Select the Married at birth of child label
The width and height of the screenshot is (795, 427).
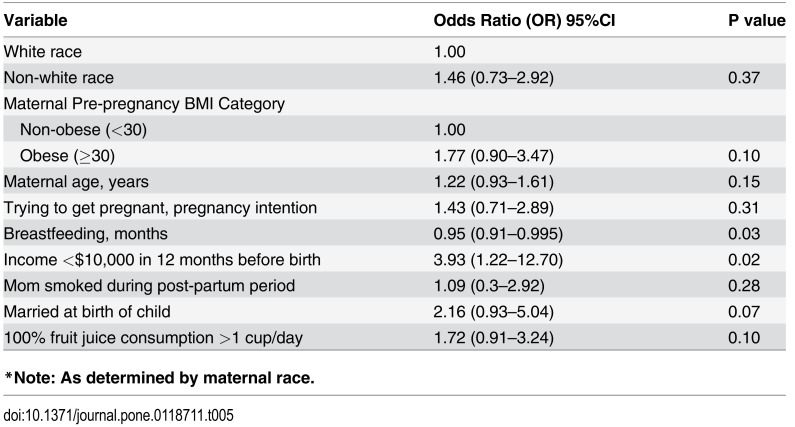[87, 312]
